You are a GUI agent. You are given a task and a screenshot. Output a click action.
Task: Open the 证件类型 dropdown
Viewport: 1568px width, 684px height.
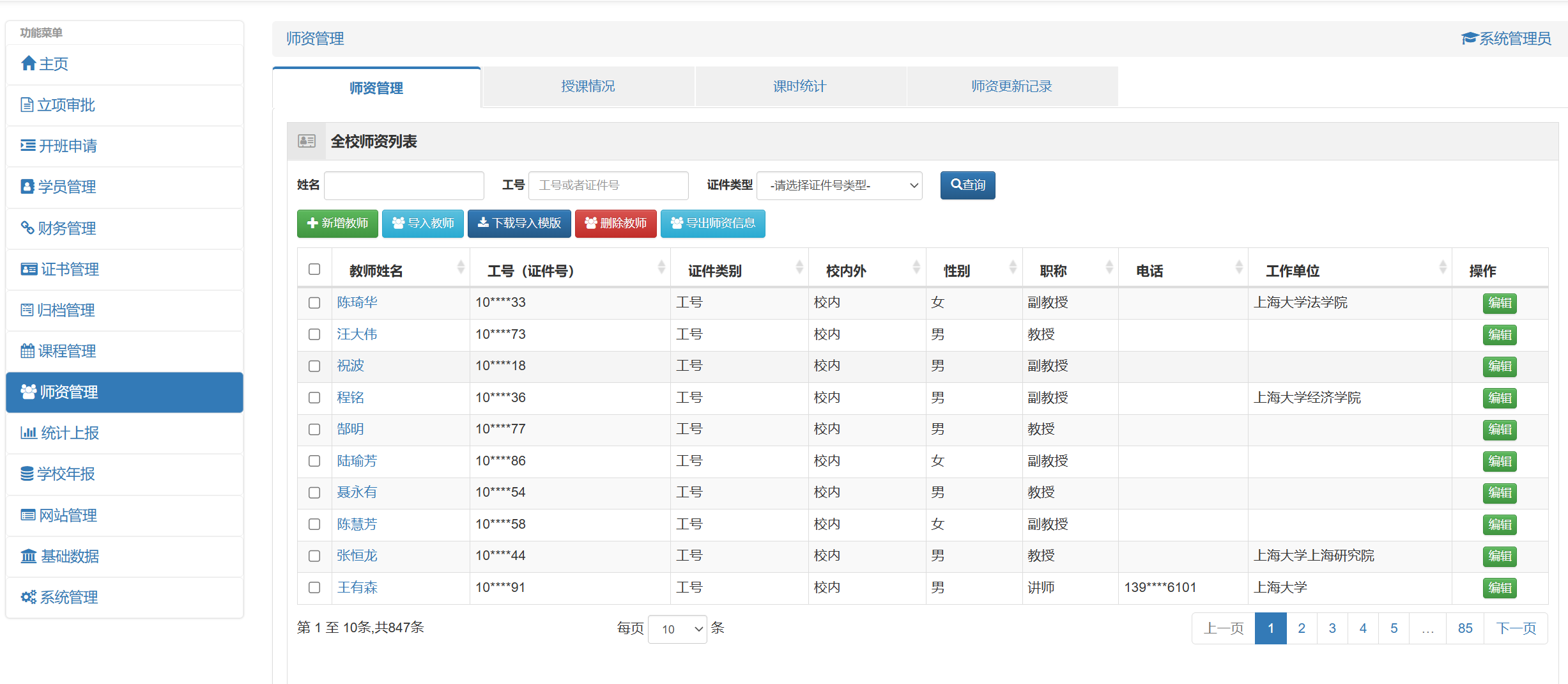point(839,185)
